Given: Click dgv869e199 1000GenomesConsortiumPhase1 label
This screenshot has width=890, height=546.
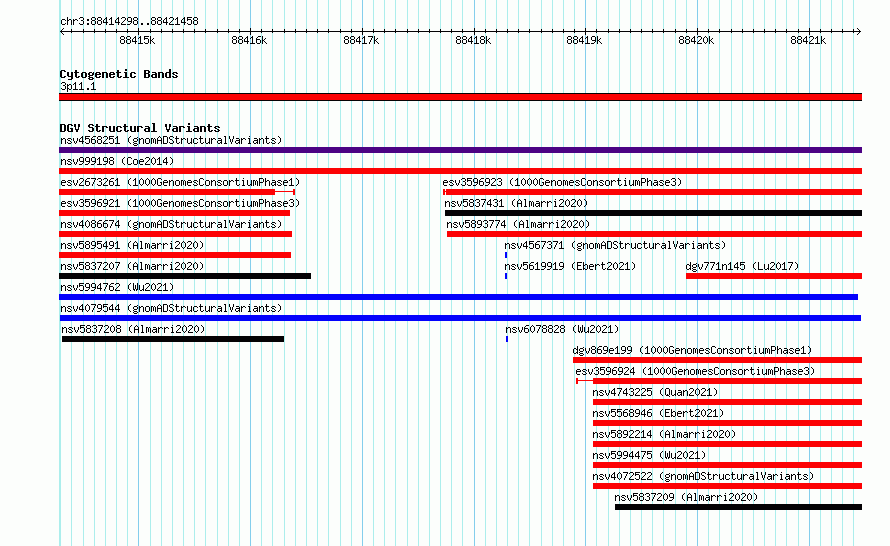Looking at the screenshot, I should (692, 350).
